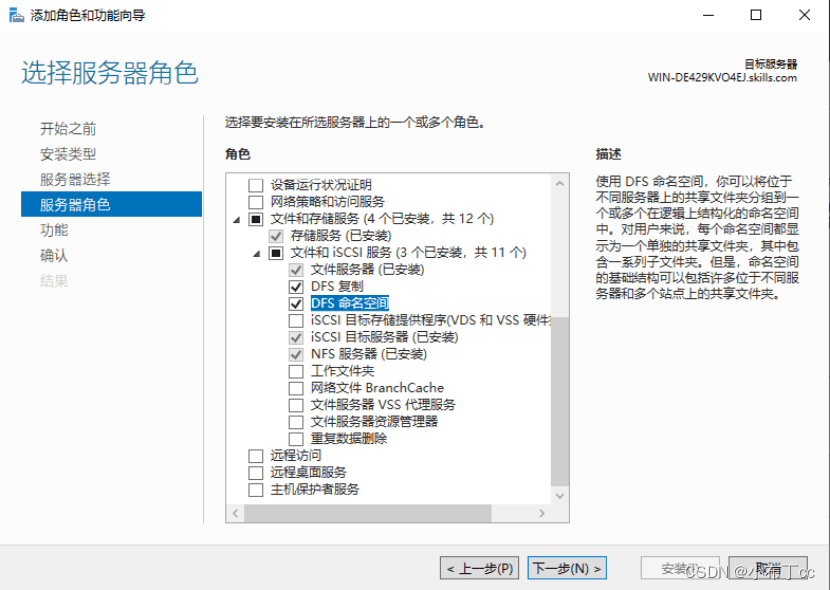
Task: Open the 开始之前 wizard step
Action: 68,129
